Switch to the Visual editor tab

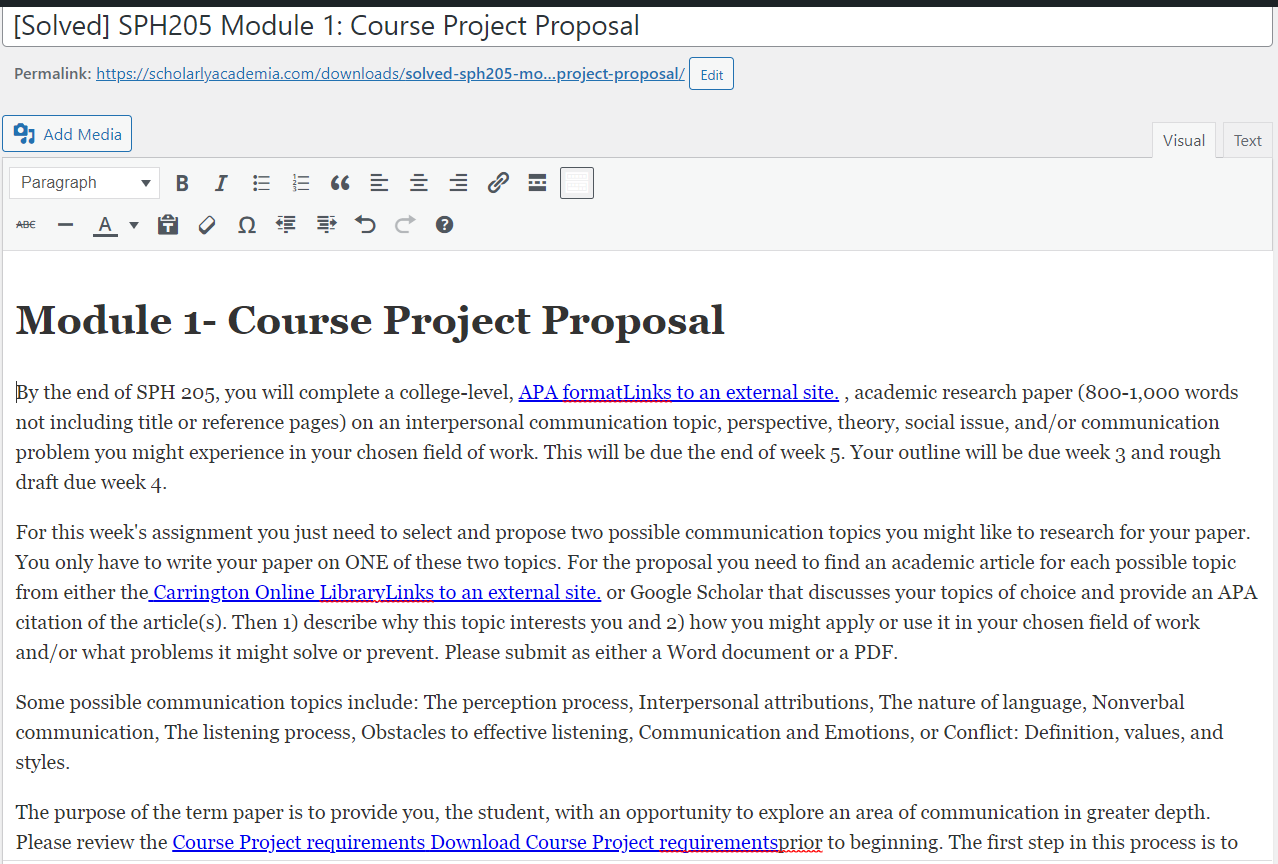(1184, 141)
